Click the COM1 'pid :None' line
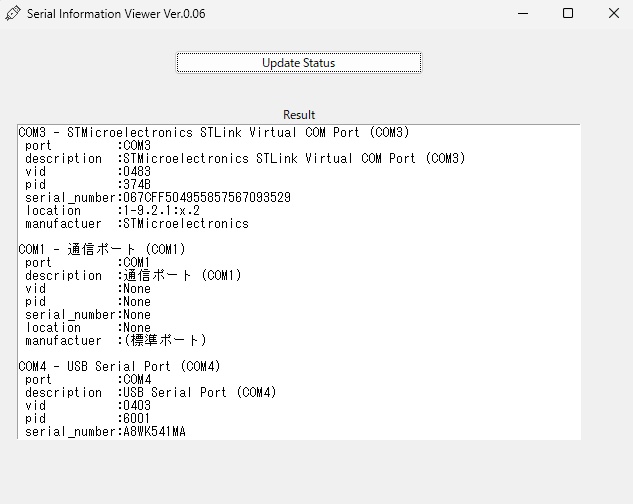Viewport: 633px width, 504px height. tap(88, 301)
